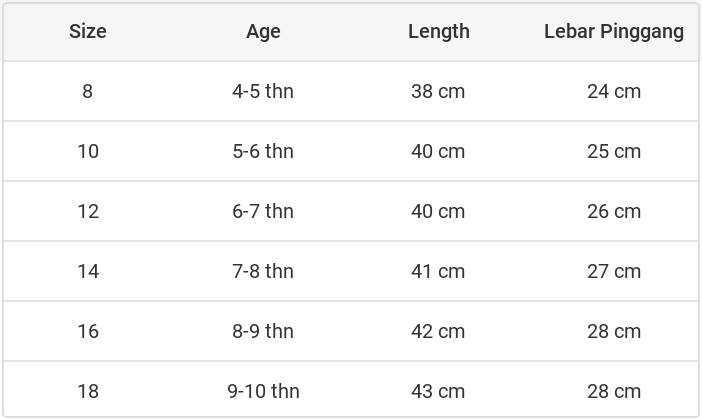702x420 pixels.
Task: Click the Size column header
Action: point(88,31)
